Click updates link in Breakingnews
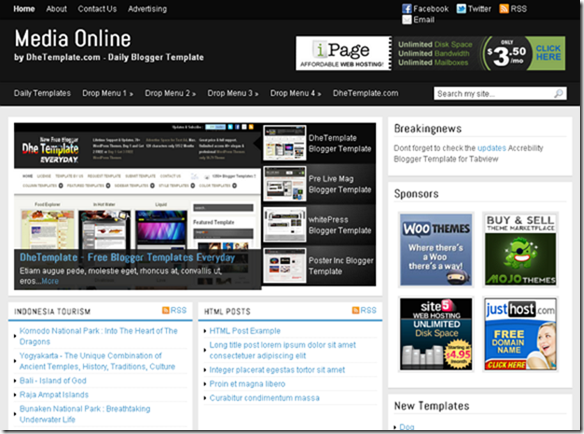 [492, 148]
